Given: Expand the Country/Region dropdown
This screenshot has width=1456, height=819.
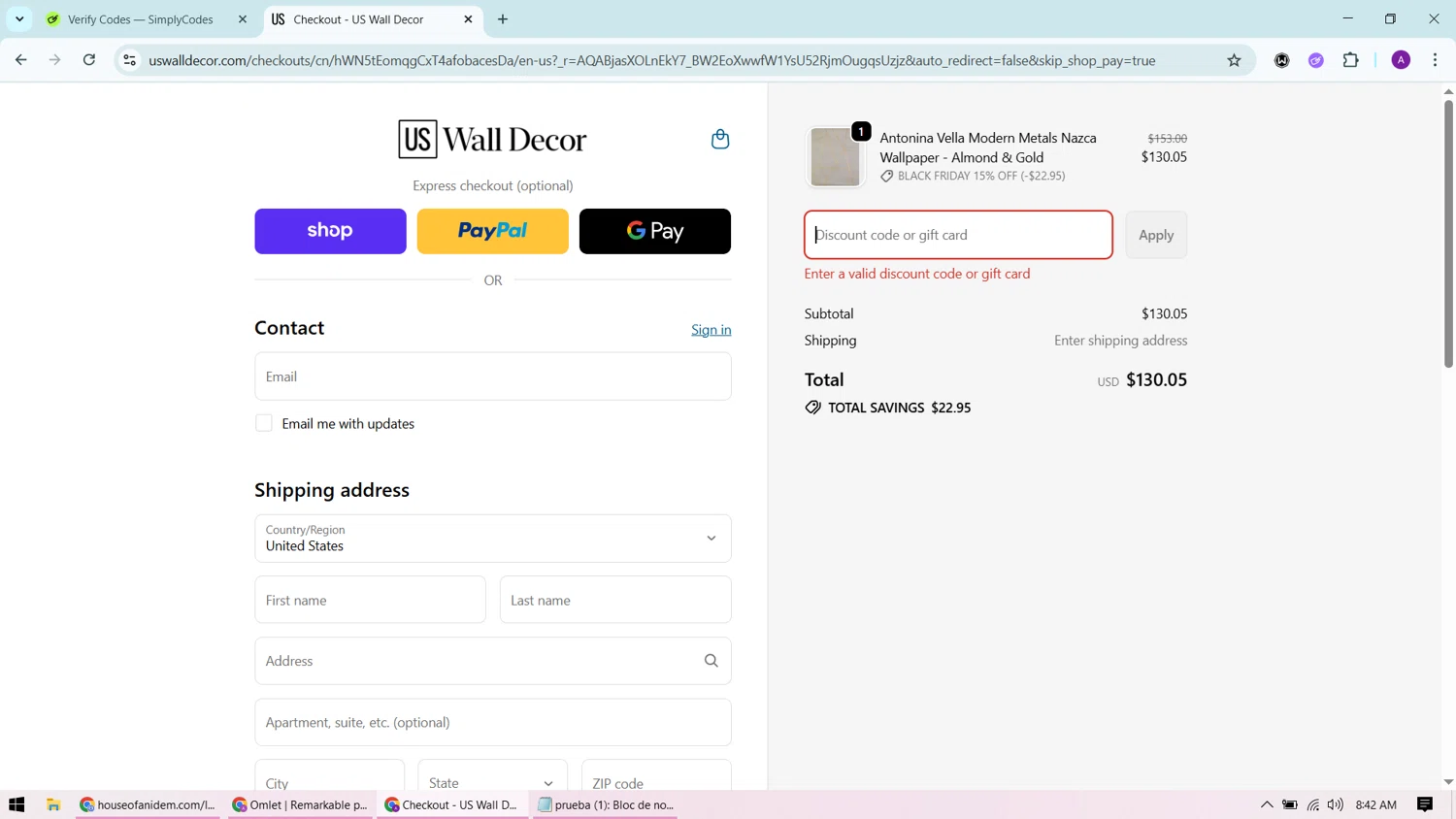Looking at the screenshot, I should click(493, 539).
